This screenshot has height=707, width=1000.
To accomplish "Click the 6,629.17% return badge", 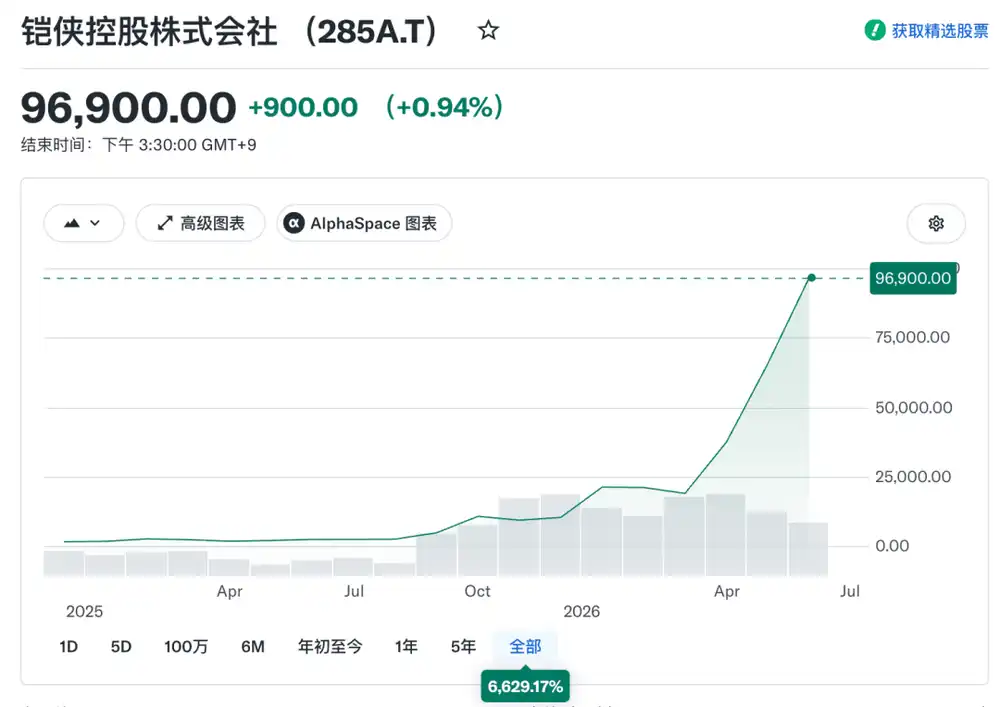I will [x=525, y=686].
